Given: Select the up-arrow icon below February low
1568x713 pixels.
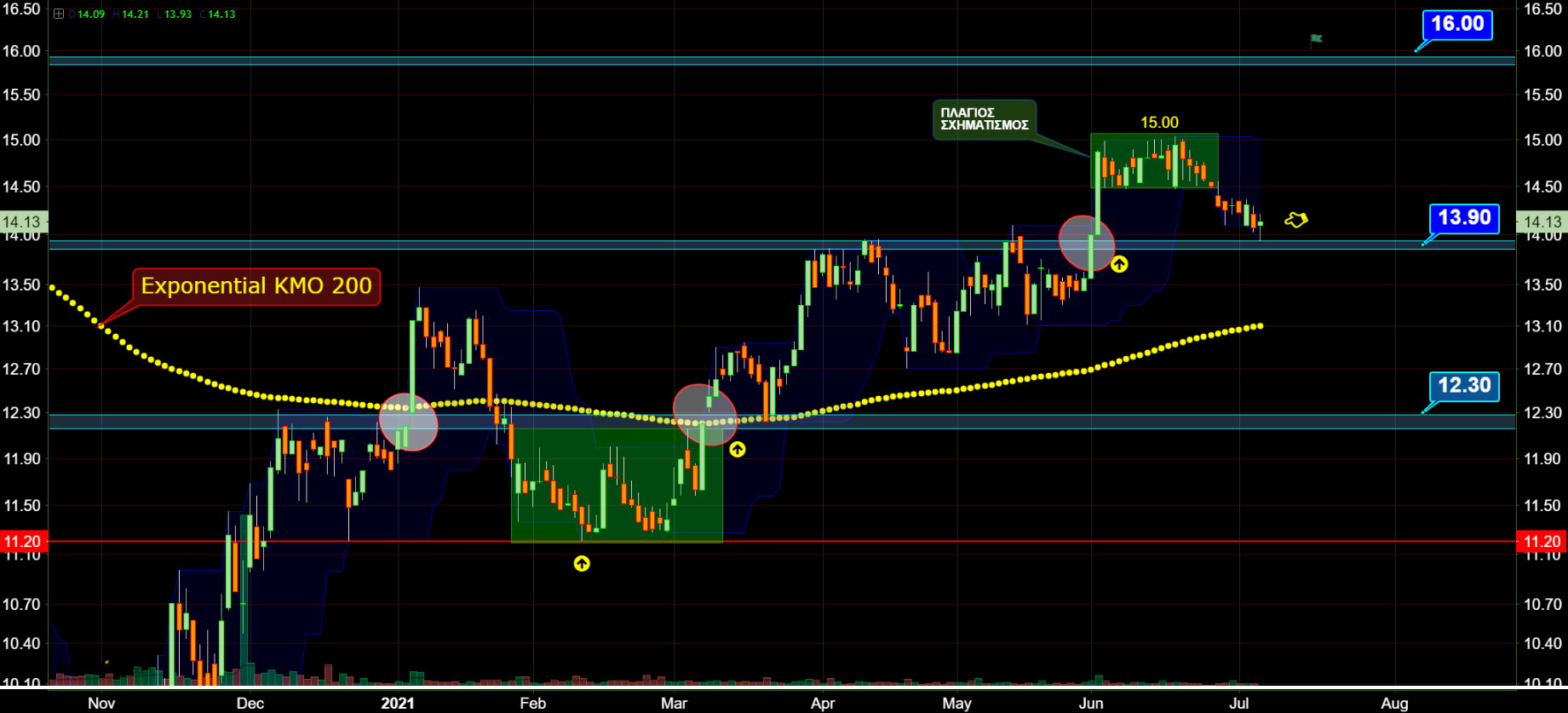Looking at the screenshot, I should 582,563.
